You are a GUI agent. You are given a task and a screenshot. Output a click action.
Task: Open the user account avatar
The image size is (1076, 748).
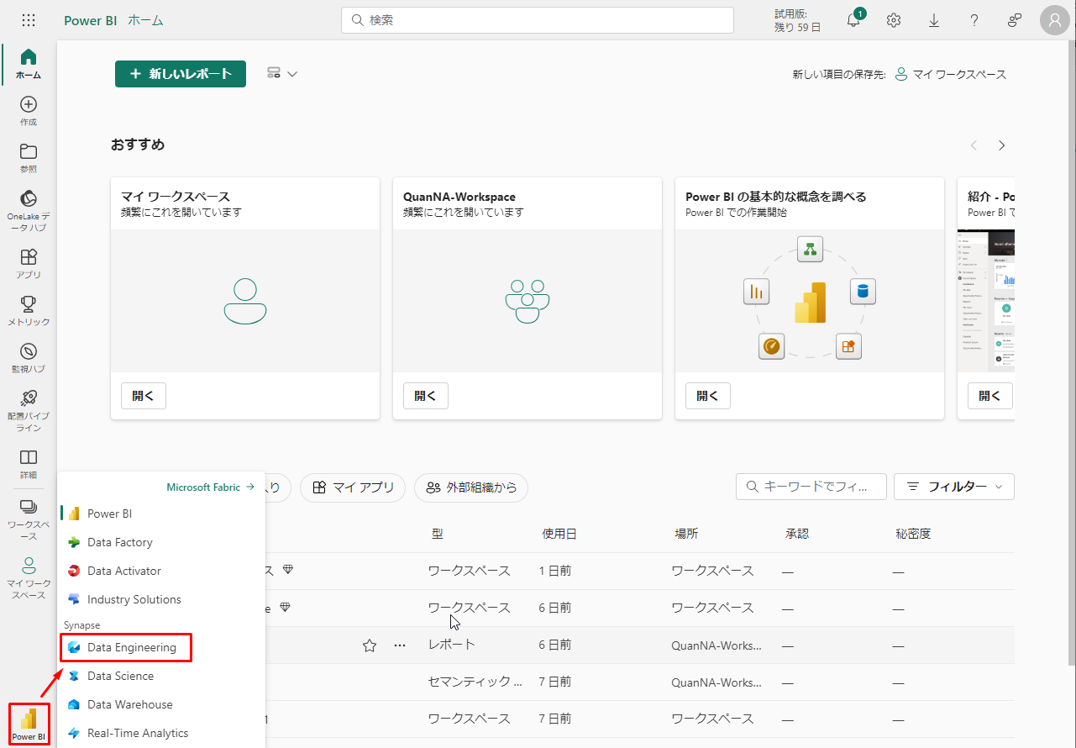point(1055,20)
